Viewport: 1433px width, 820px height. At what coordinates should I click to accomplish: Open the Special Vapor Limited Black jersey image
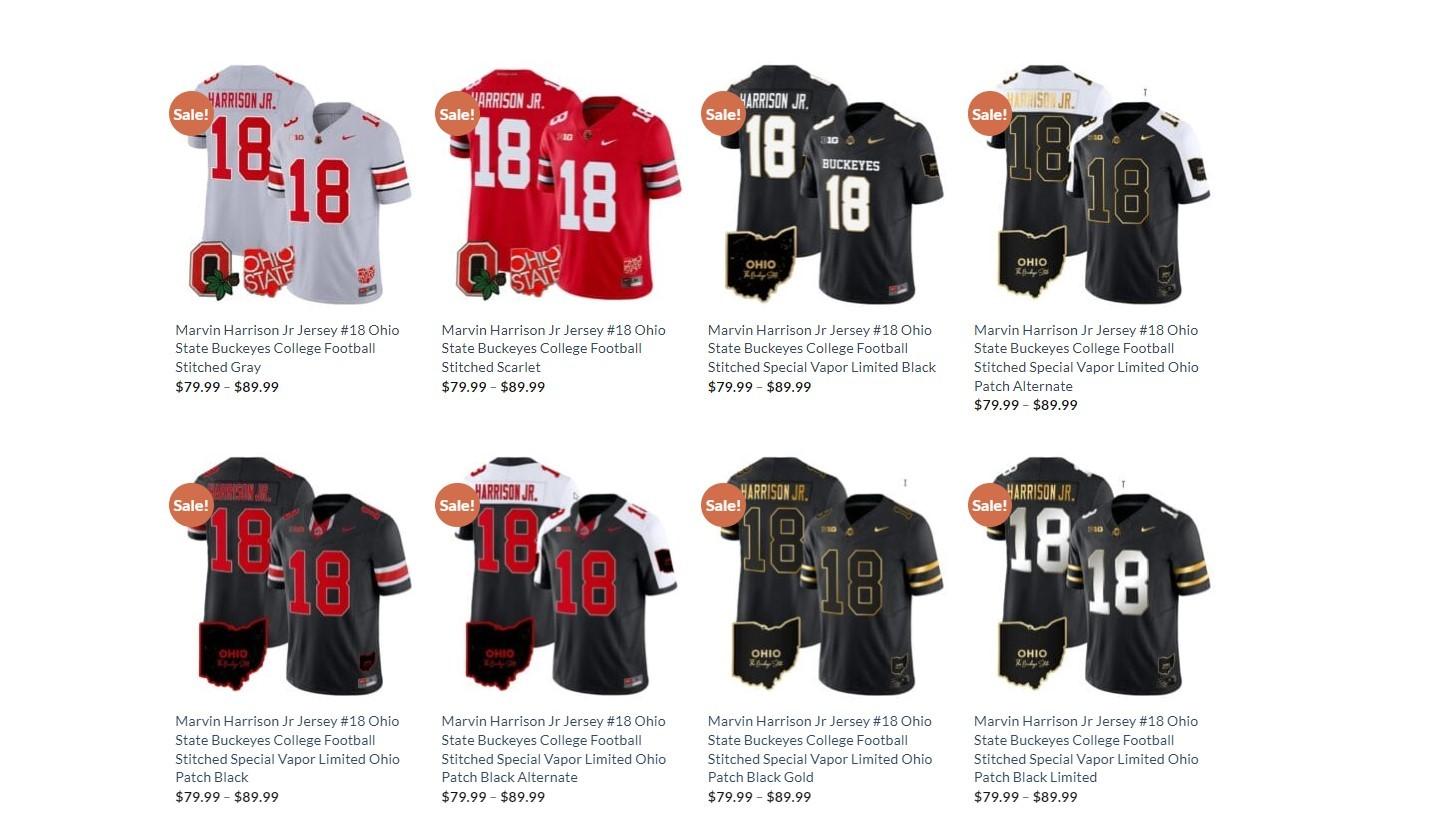click(x=825, y=186)
